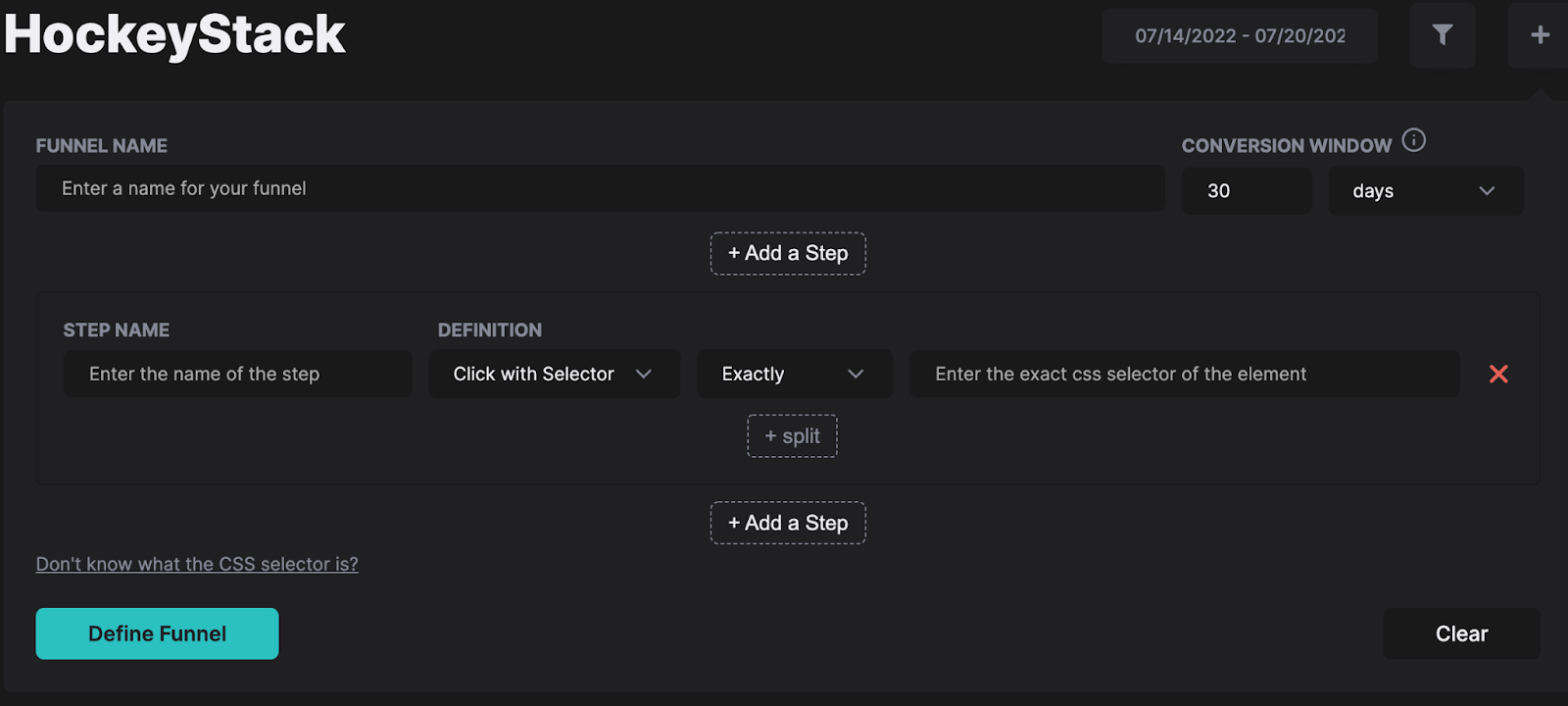This screenshot has width=1568, height=706.
Task: Click the Define Funnel button
Action: coord(157,633)
